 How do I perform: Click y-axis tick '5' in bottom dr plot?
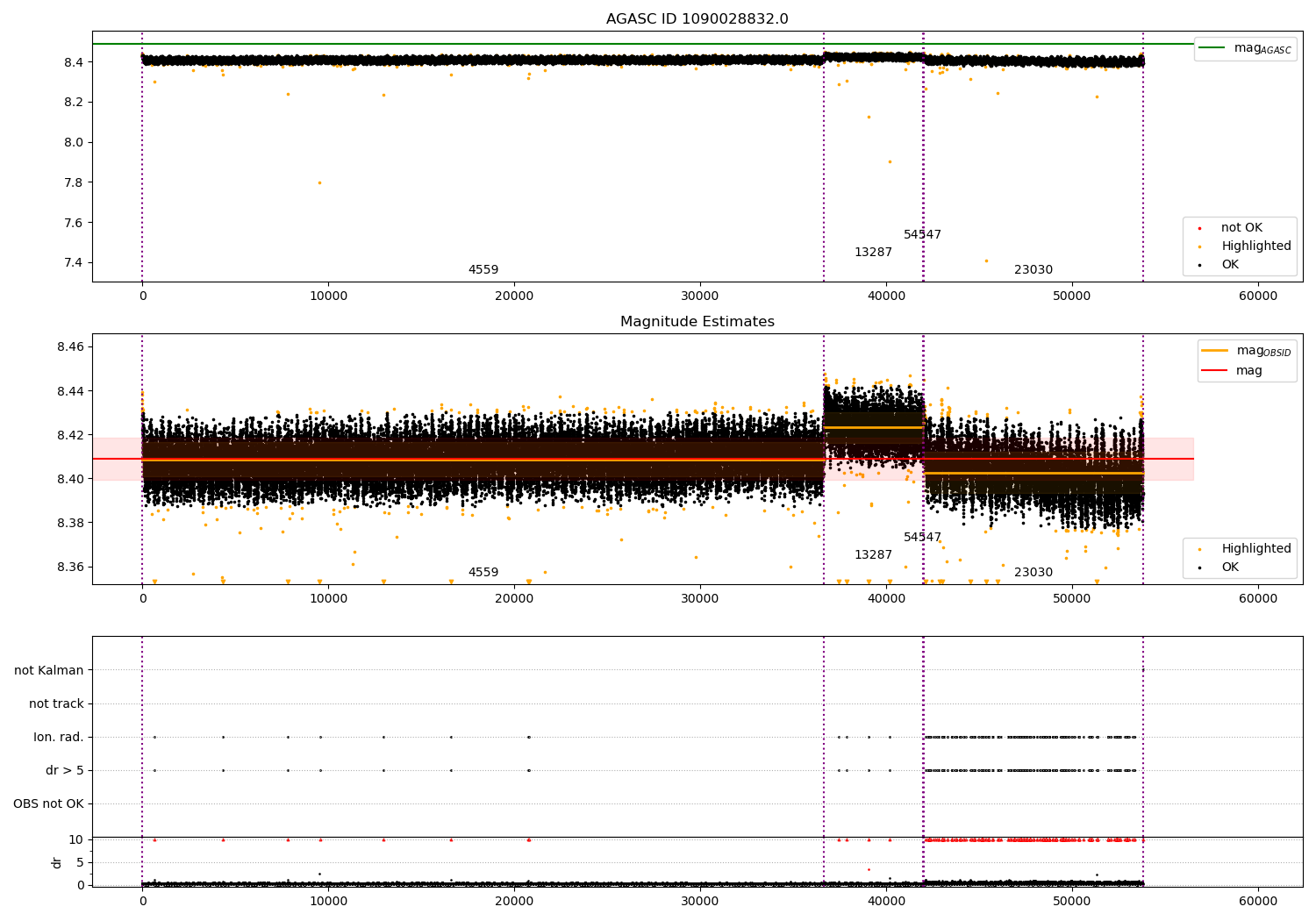[x=80, y=862]
